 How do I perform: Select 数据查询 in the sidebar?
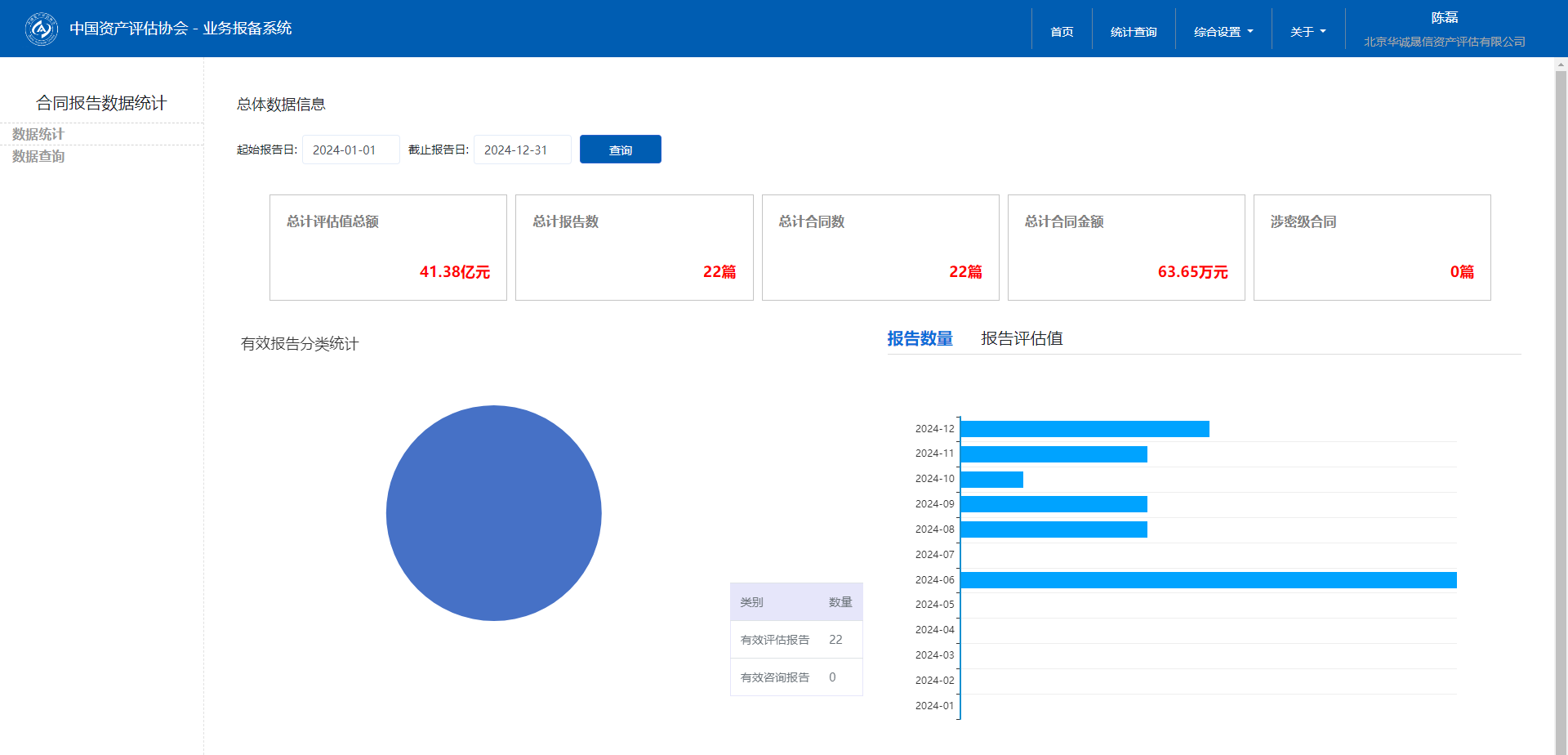[38, 156]
